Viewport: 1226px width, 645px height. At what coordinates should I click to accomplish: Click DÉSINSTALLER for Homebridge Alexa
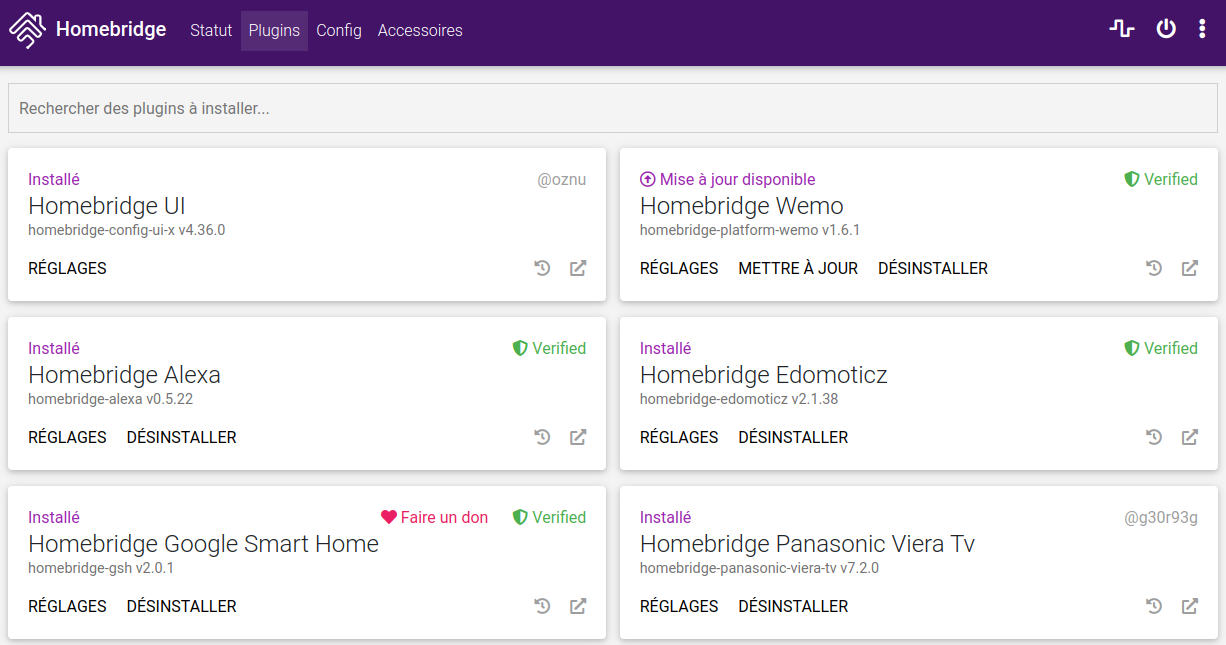(x=182, y=437)
